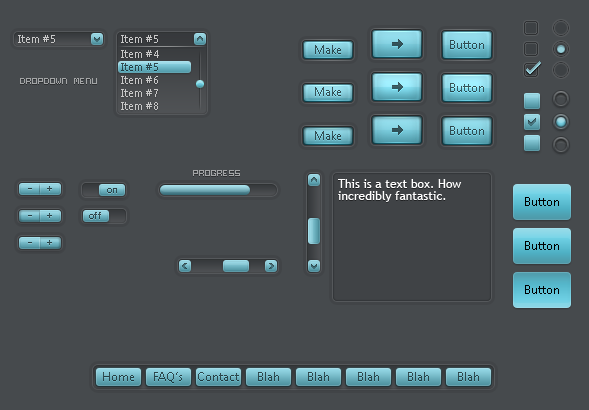
Task: Tick the dark checkbox directly above the checked one
Action: click(531, 49)
